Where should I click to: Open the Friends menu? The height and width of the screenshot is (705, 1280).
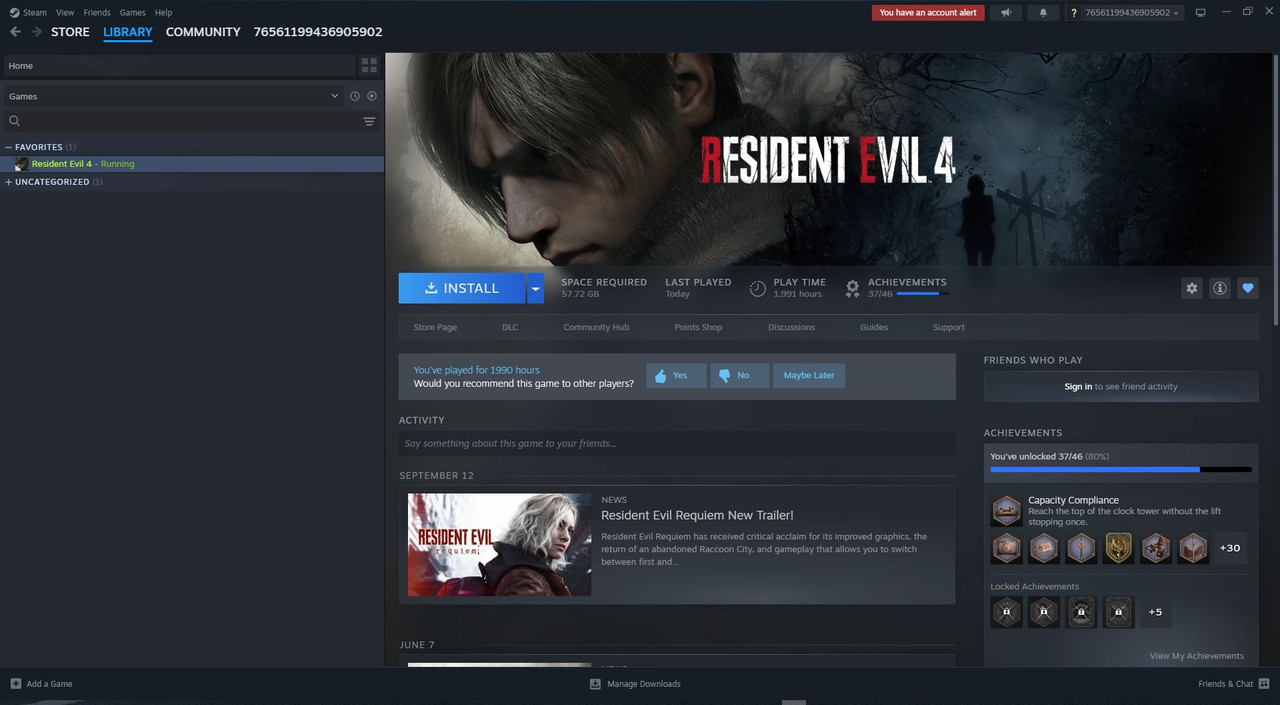click(x=97, y=13)
